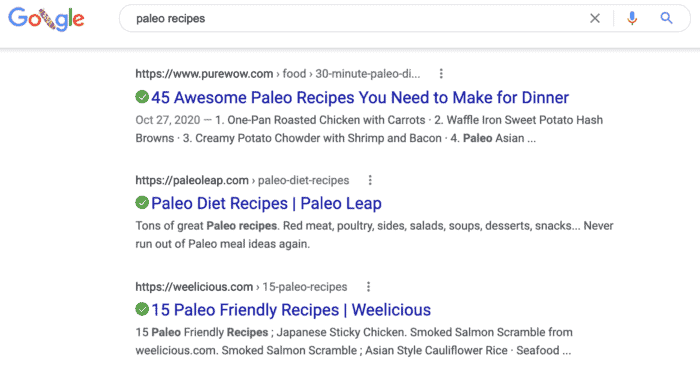Viewport: 700px width, 375px height.
Task: Click green checkmark beside Paleo Diet Recipes
Action: coord(142,203)
